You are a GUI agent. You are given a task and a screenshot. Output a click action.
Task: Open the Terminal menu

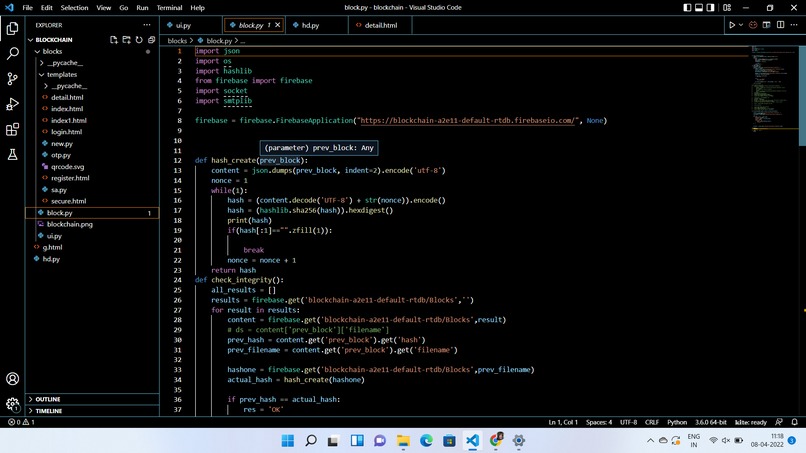pos(170,8)
